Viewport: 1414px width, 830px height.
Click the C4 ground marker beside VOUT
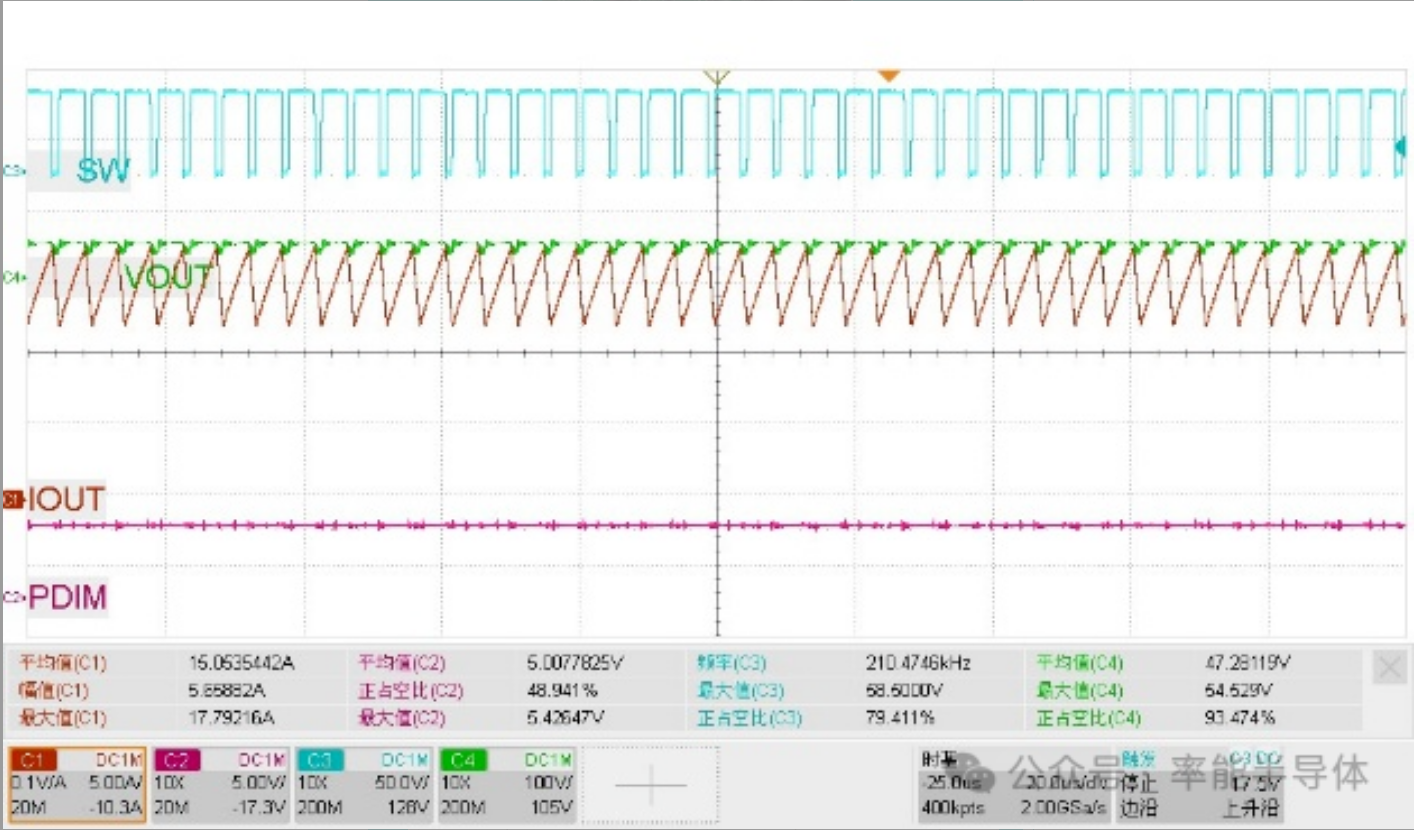(14, 277)
